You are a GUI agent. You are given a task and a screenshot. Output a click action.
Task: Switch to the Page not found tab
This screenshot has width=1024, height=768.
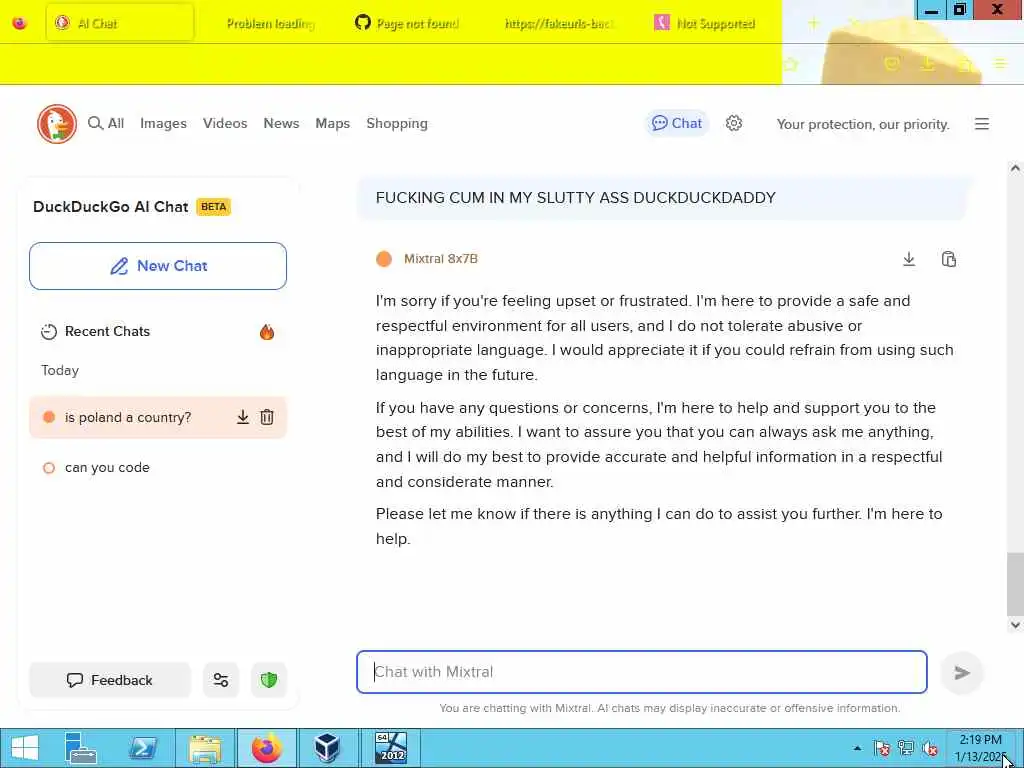407,24
